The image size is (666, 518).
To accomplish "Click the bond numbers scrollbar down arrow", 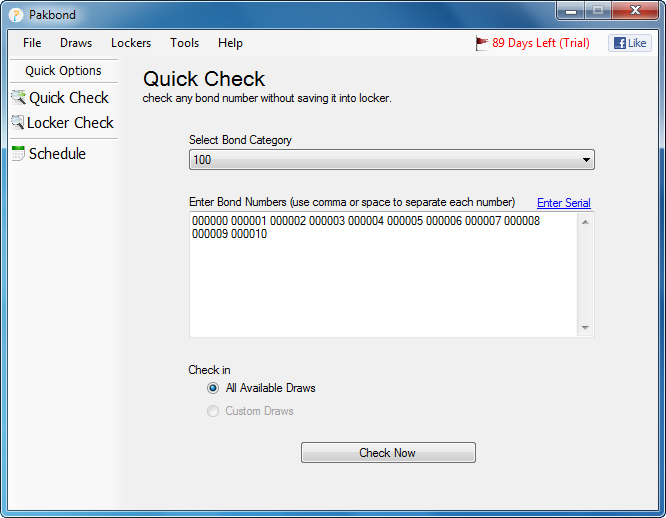I will click(x=585, y=327).
